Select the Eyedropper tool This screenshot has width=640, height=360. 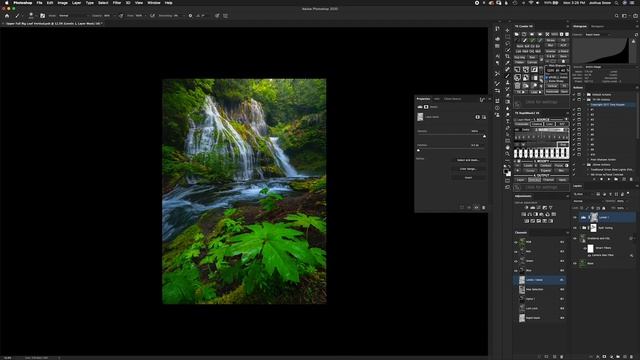[x=507, y=62]
